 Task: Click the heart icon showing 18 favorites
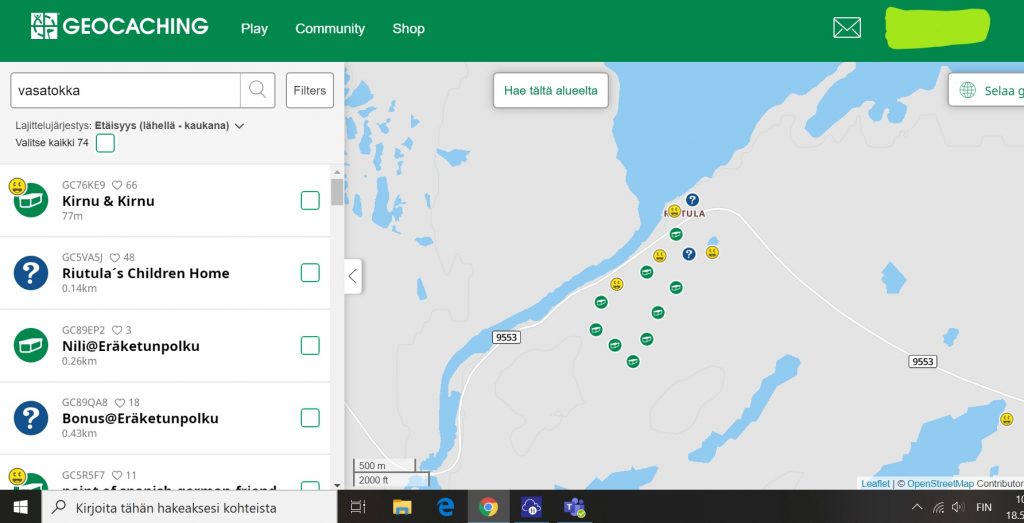tap(120, 402)
